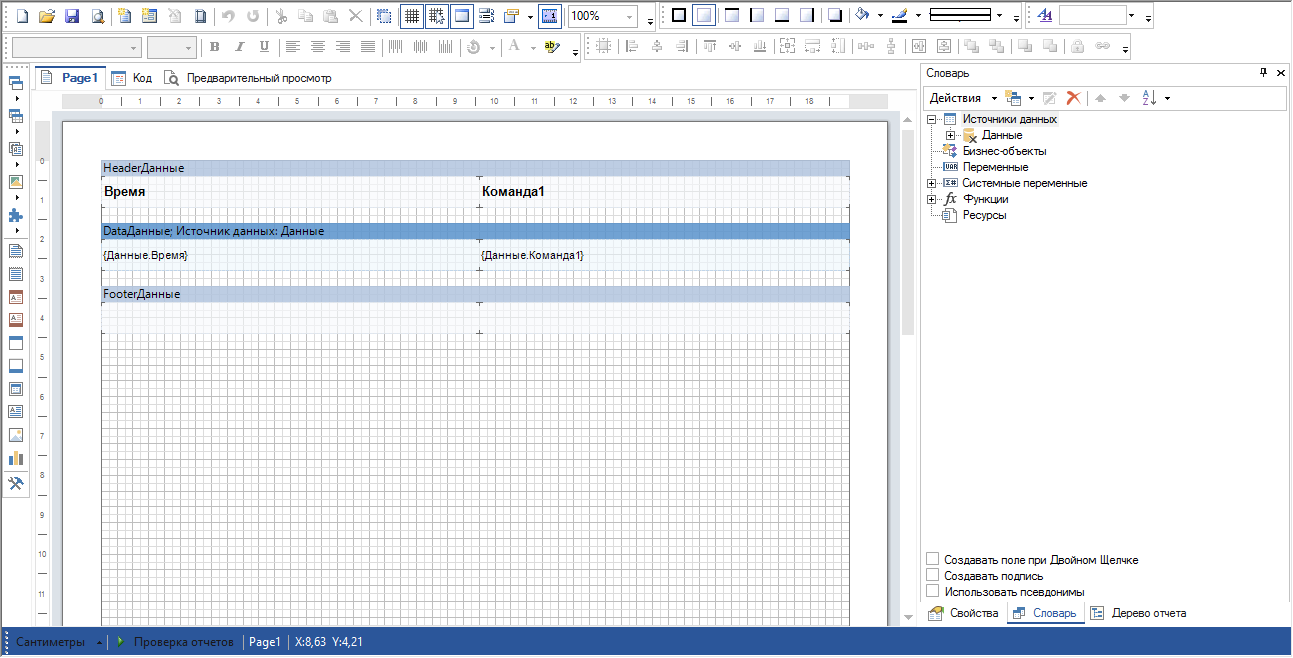The image size is (1293, 658).
Task: Click the justify text alignment icon
Action: pyautogui.click(x=368, y=47)
